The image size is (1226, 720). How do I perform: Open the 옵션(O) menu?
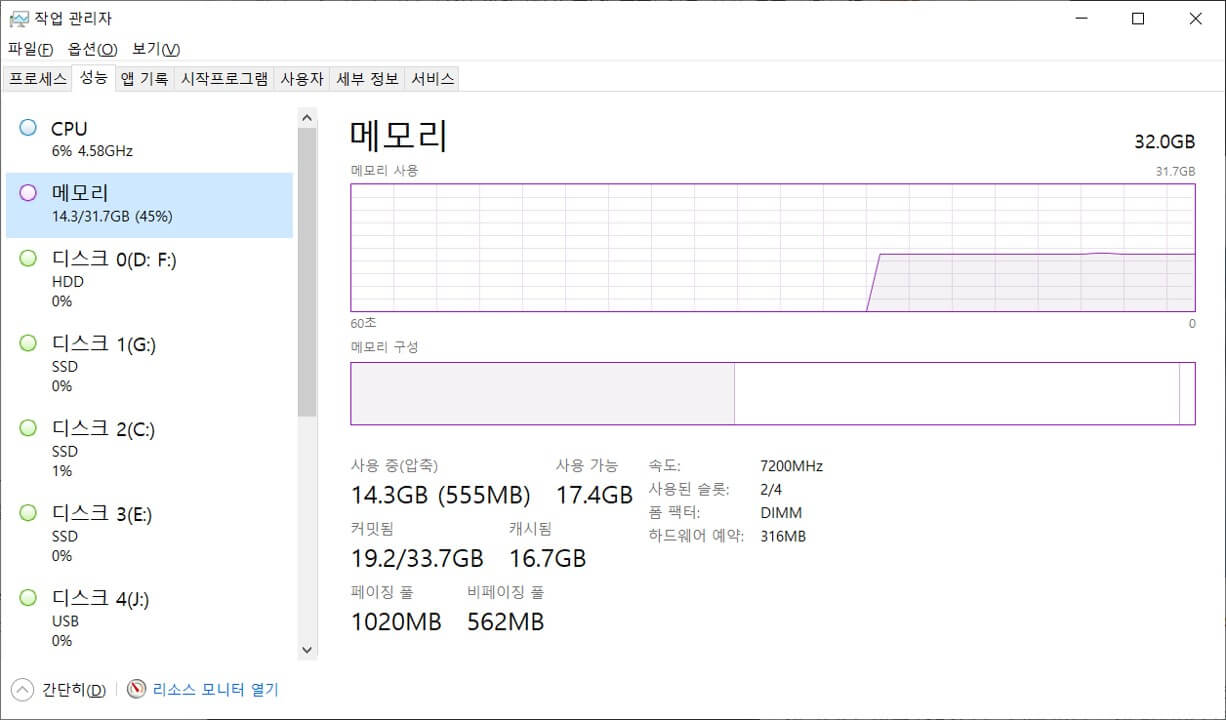click(92, 49)
